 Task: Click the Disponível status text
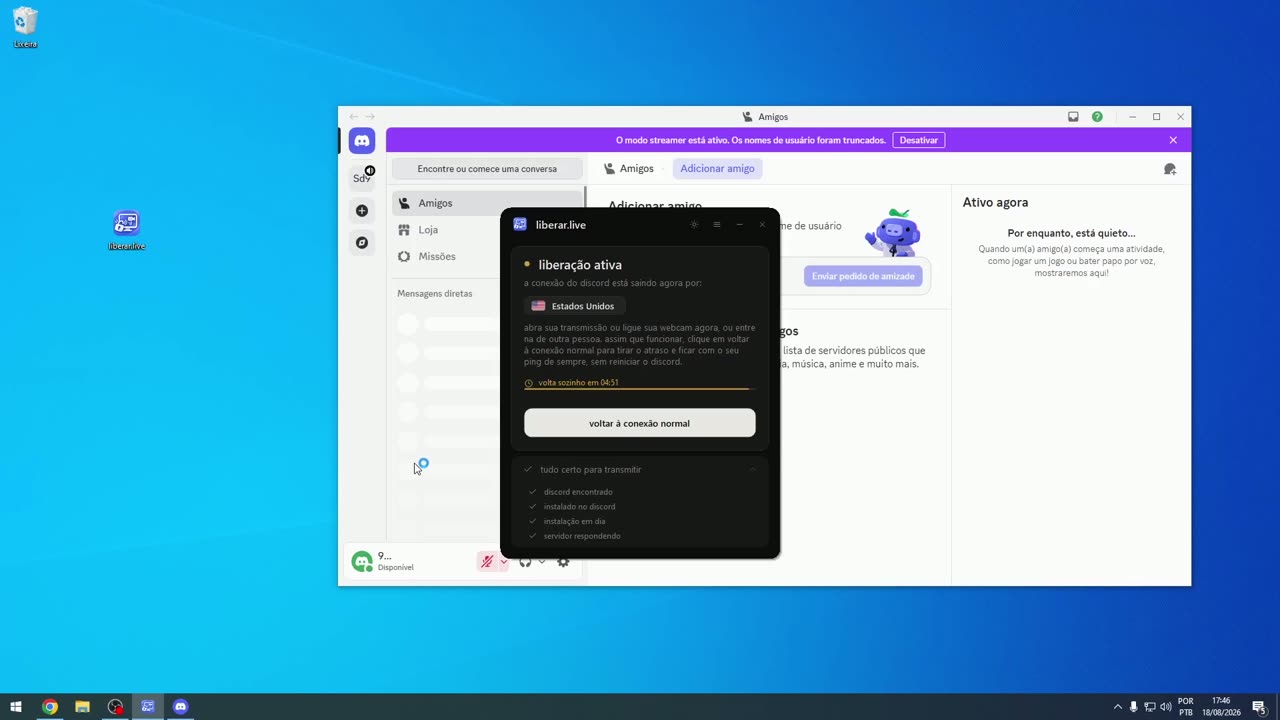396,568
